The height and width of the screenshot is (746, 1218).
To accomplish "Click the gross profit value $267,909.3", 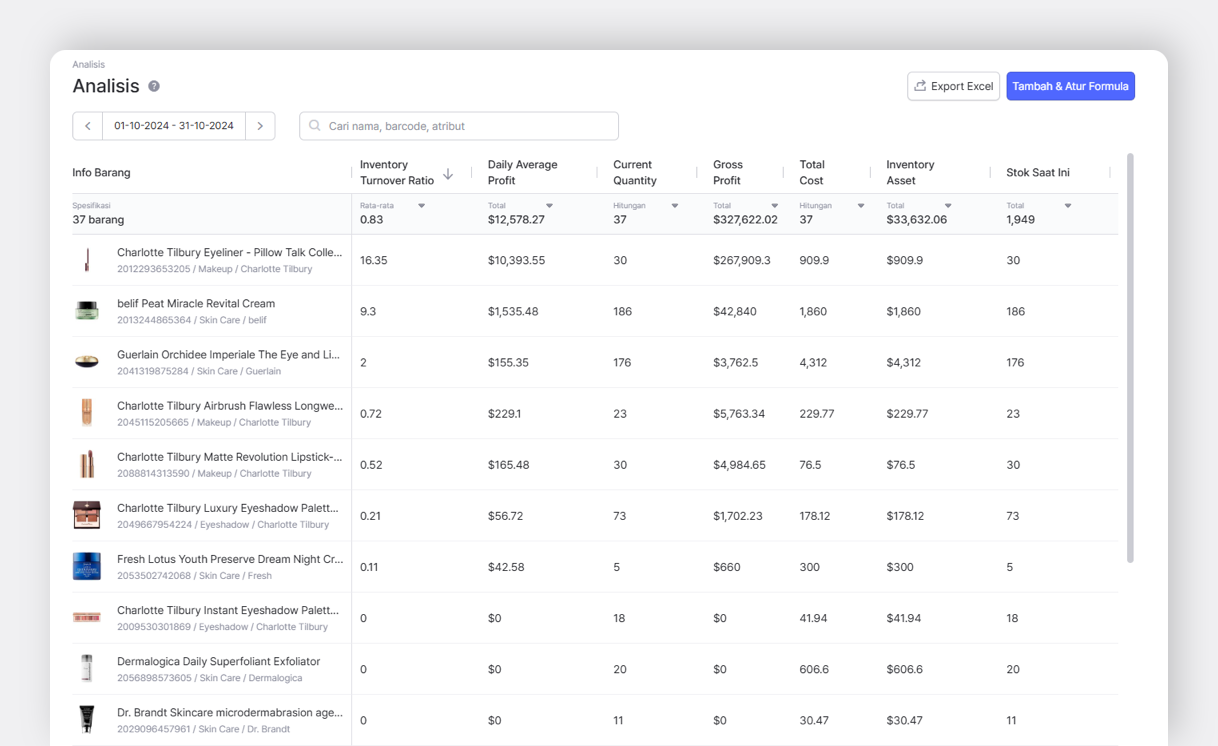I will click(742, 260).
